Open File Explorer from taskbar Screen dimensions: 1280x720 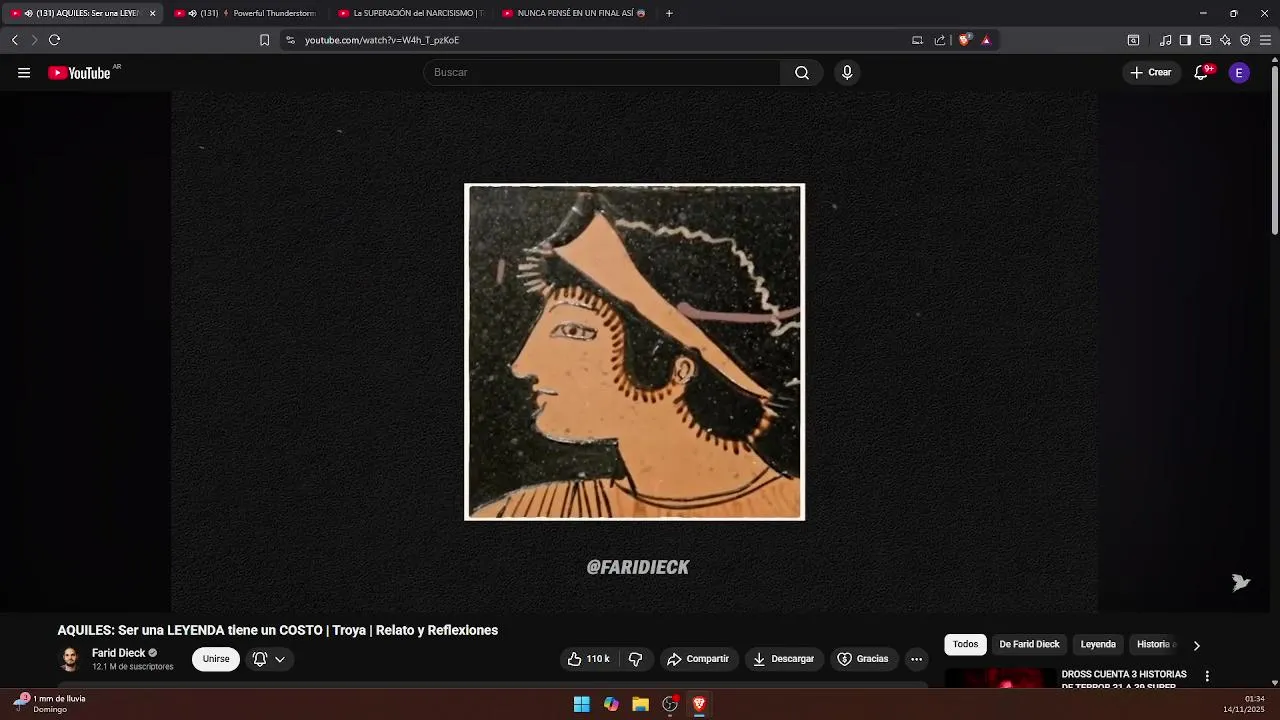[640, 705]
